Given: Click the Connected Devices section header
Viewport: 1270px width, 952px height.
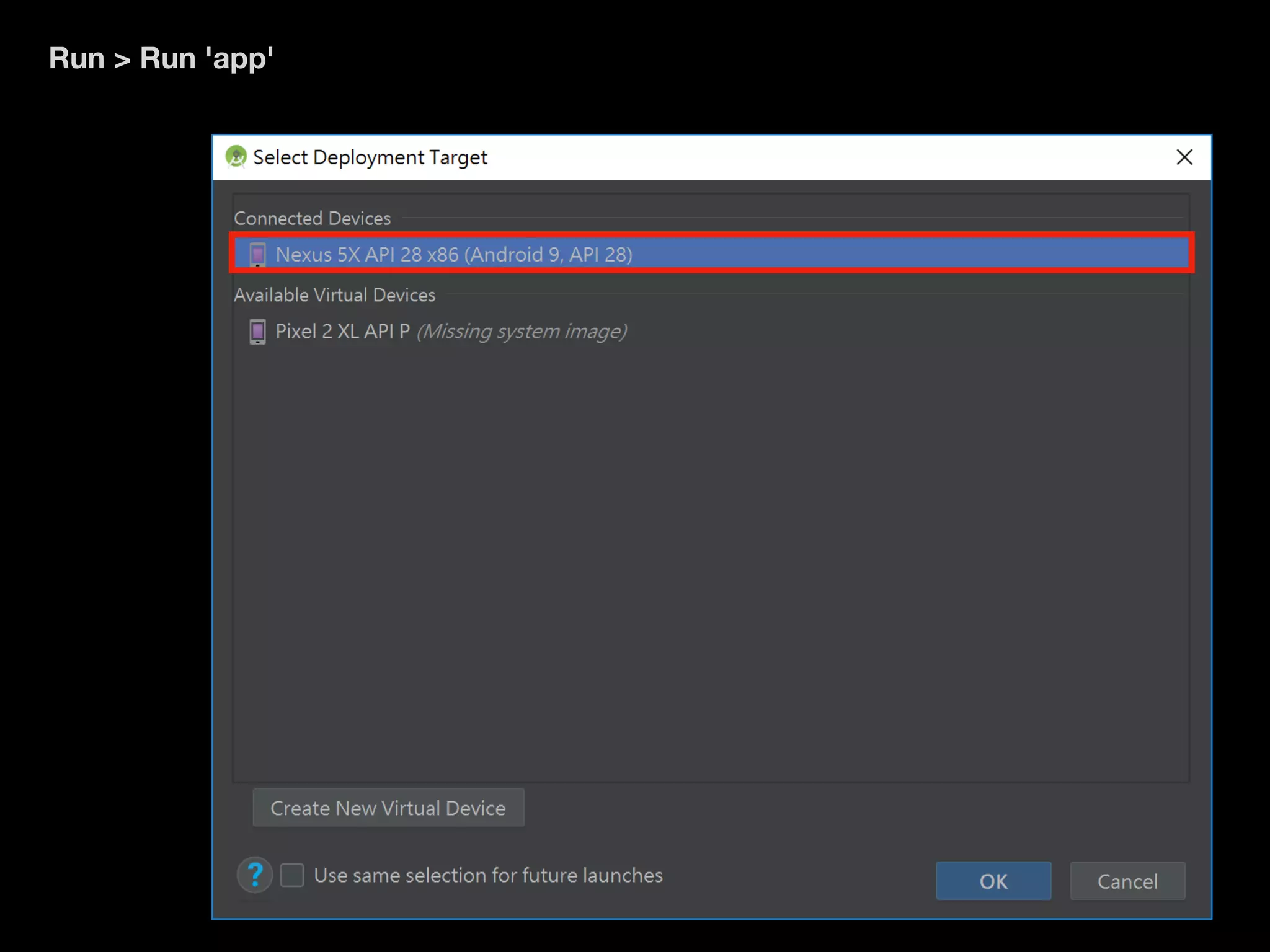Looking at the screenshot, I should tap(312, 218).
